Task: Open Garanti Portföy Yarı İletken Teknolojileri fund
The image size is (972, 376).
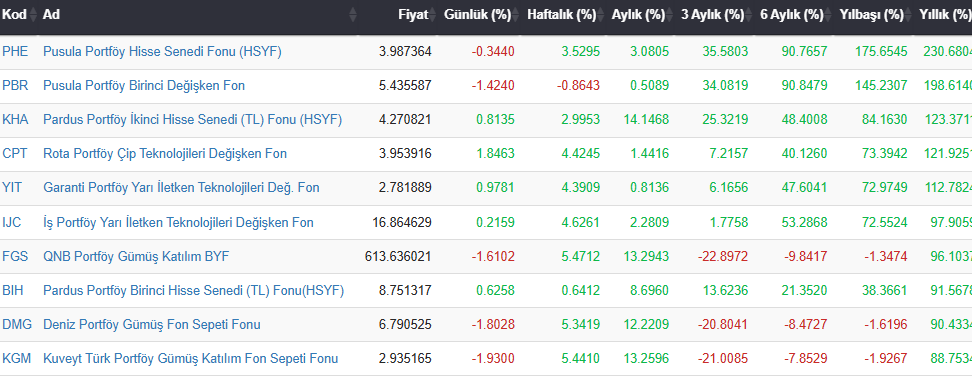Action: coord(181,188)
